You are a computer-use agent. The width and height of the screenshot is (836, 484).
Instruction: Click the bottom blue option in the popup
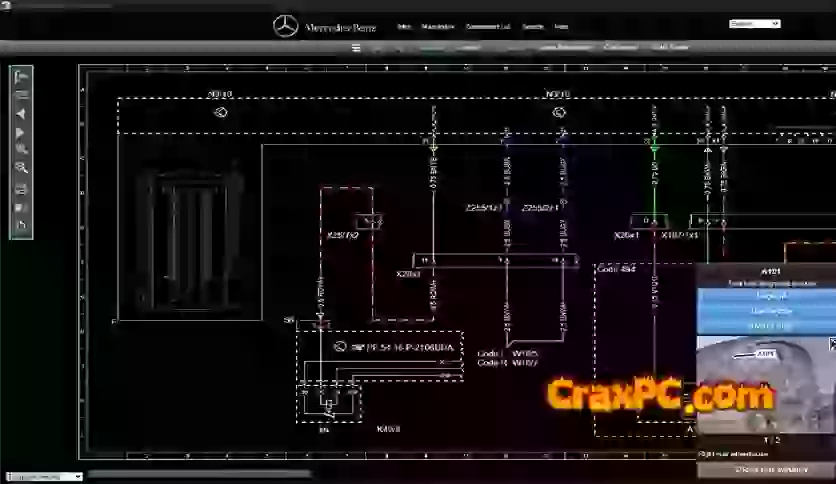point(767,326)
